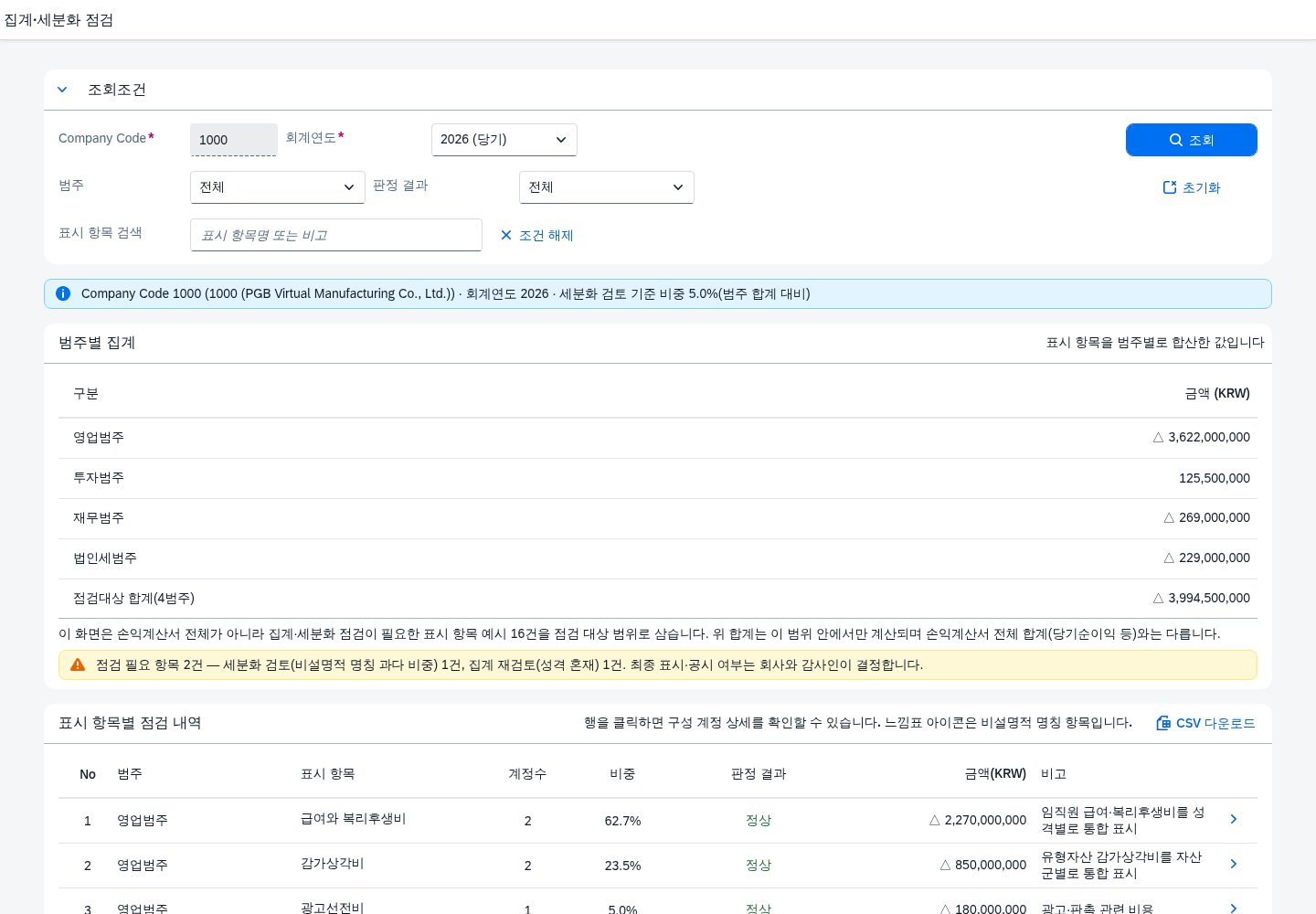The image size is (1316, 914).
Task: Open the 회계연도 dropdown showing 2026 (당기)
Action: [x=504, y=140]
